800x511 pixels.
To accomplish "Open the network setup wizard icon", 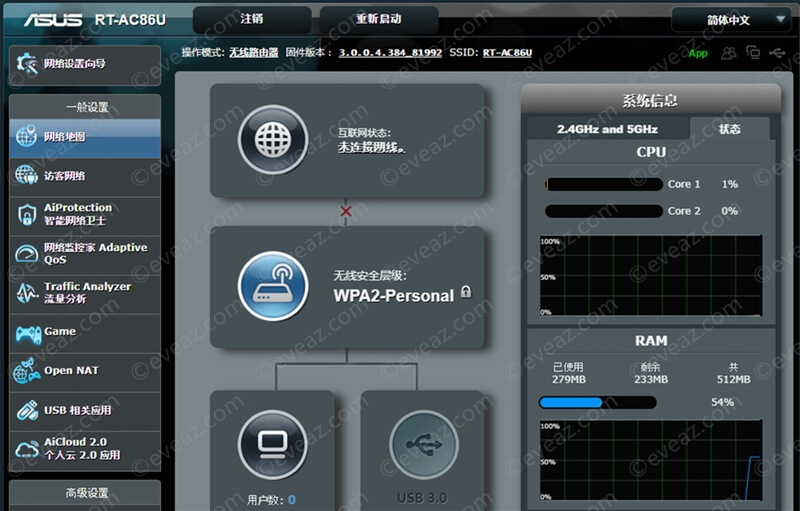I will [27, 64].
